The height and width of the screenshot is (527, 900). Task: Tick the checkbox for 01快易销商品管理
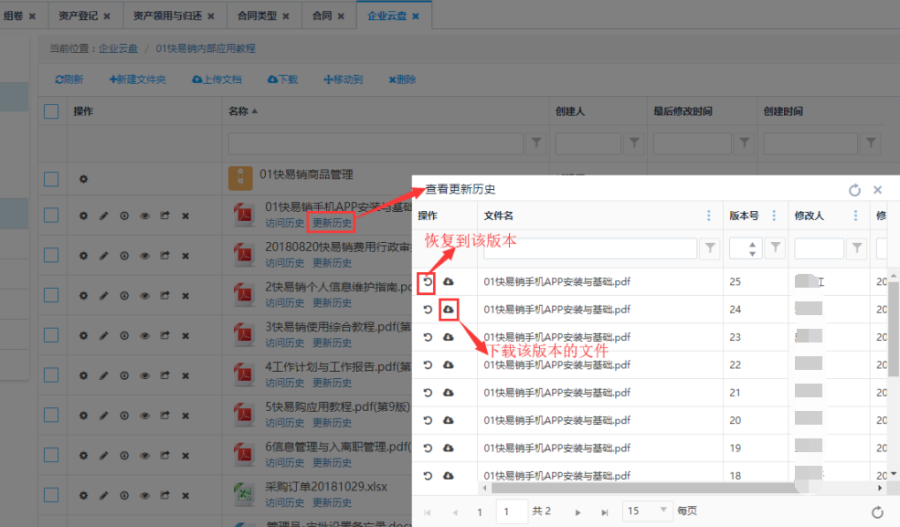click(51, 179)
